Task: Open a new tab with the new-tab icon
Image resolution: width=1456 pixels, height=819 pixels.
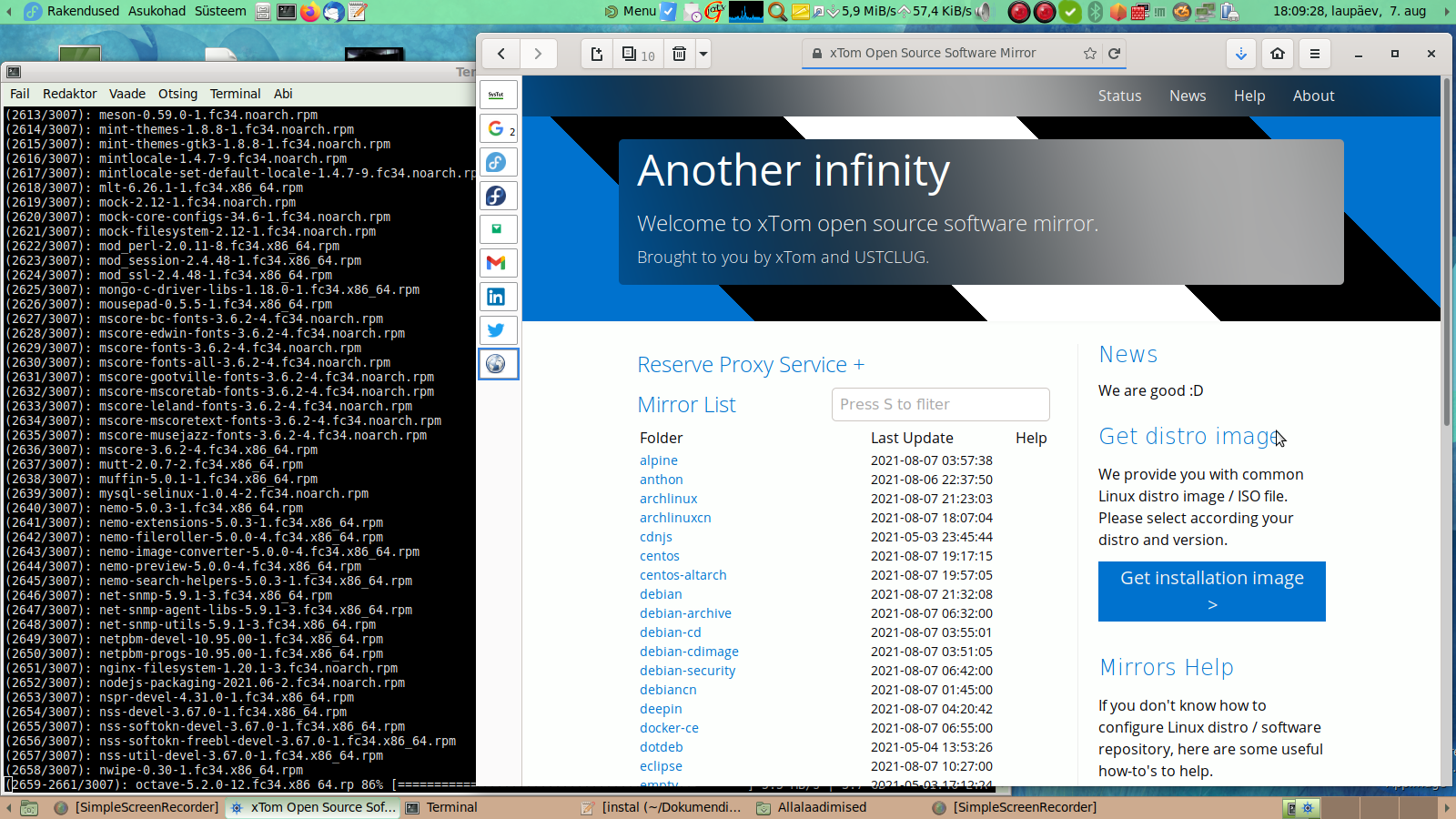Action: (x=597, y=54)
